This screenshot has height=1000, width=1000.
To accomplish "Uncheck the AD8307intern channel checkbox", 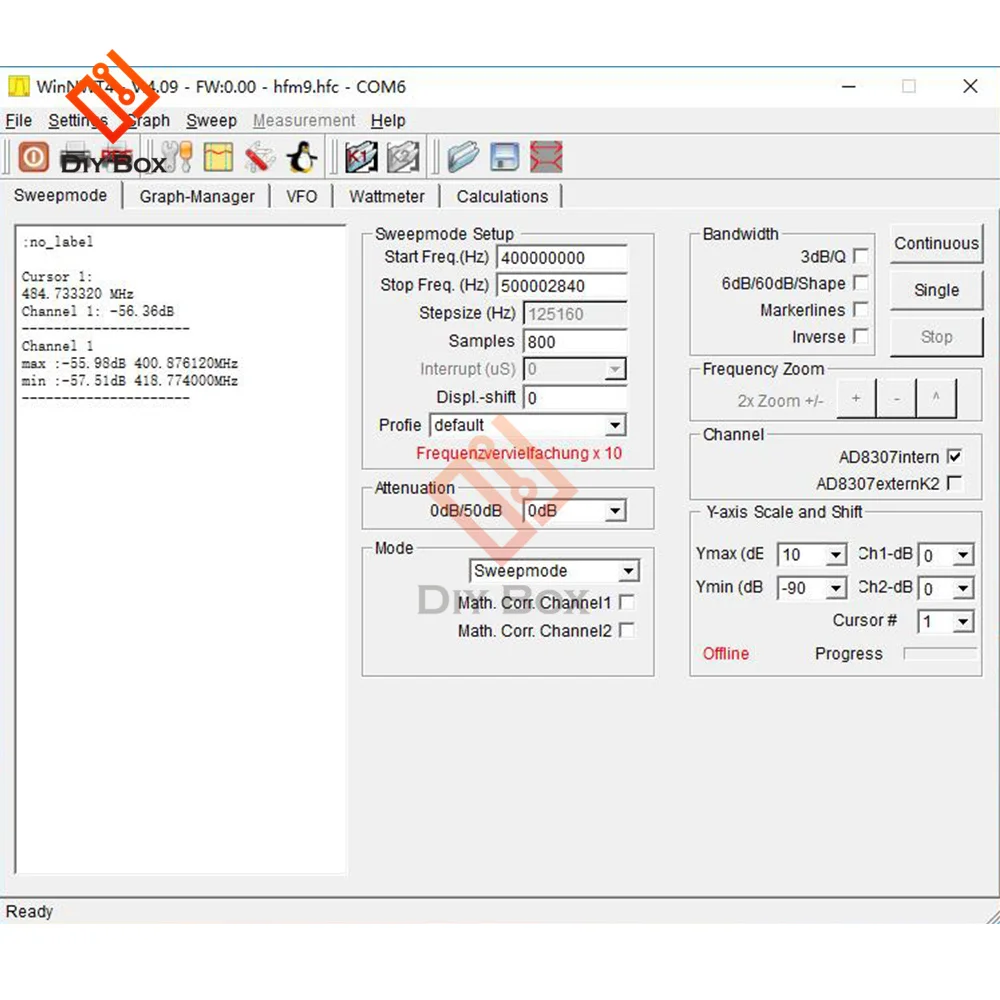I will [x=955, y=457].
